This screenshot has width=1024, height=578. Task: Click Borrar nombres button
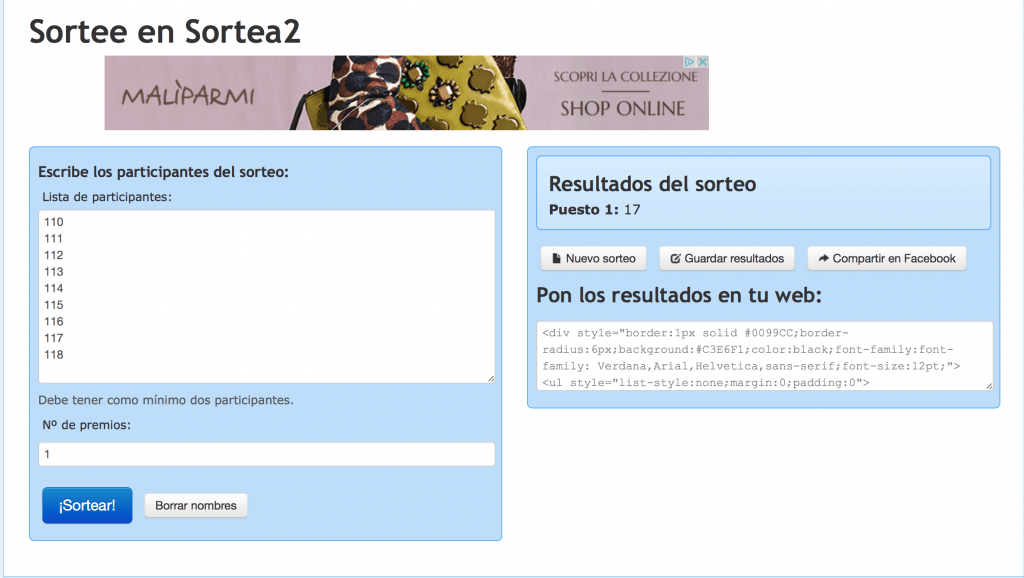[196, 506]
